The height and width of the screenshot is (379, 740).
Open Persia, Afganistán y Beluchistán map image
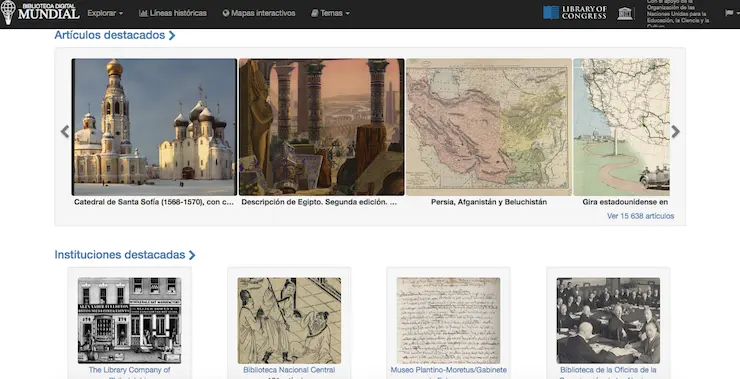(489, 127)
